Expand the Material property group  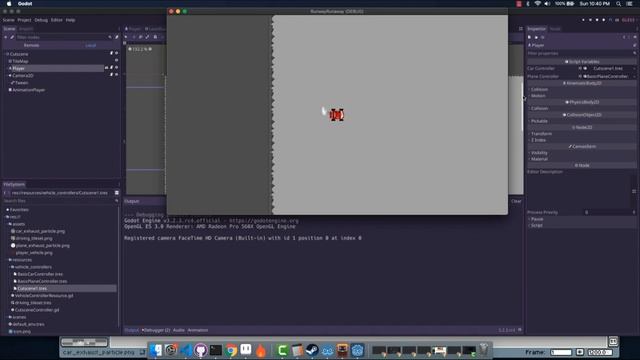(x=539, y=159)
